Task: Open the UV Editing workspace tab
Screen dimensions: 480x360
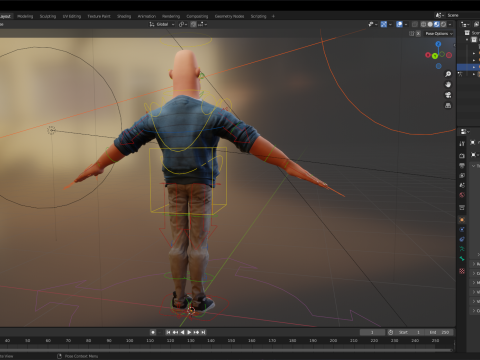Action: (72, 16)
